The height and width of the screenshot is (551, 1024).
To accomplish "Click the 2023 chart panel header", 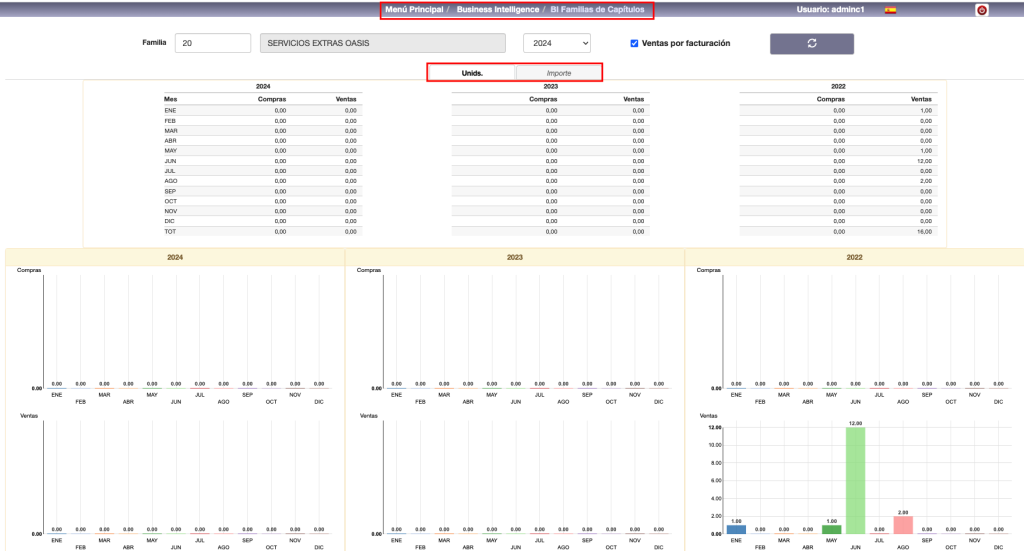I will point(514,257).
